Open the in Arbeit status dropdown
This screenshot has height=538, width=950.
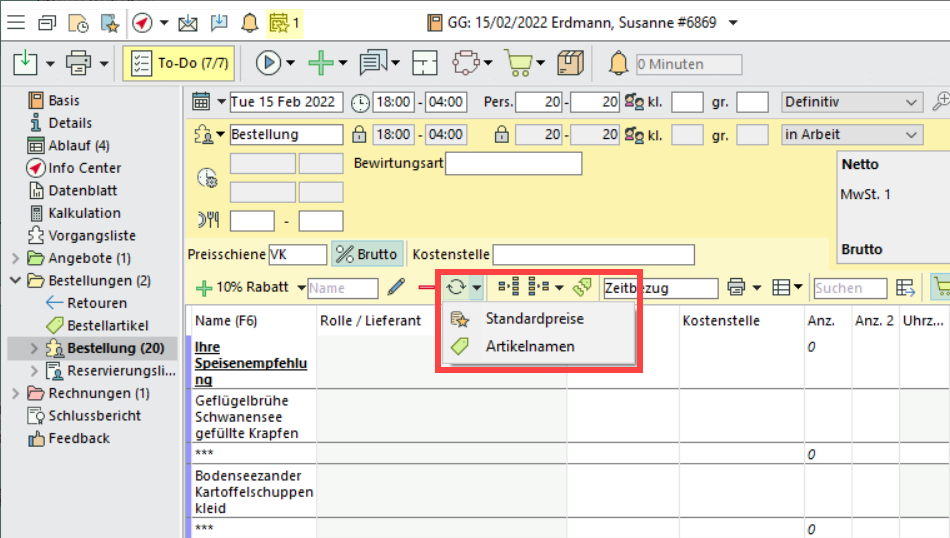(851, 134)
